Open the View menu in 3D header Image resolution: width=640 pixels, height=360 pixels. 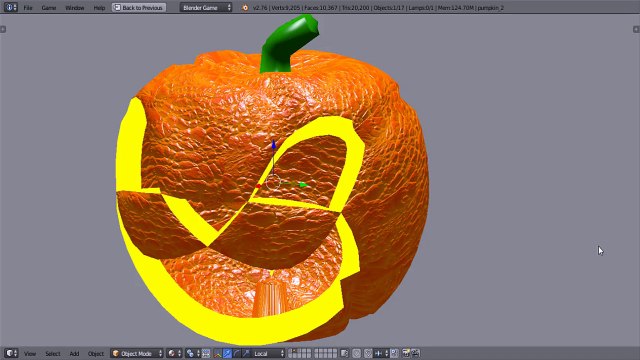(x=30, y=353)
